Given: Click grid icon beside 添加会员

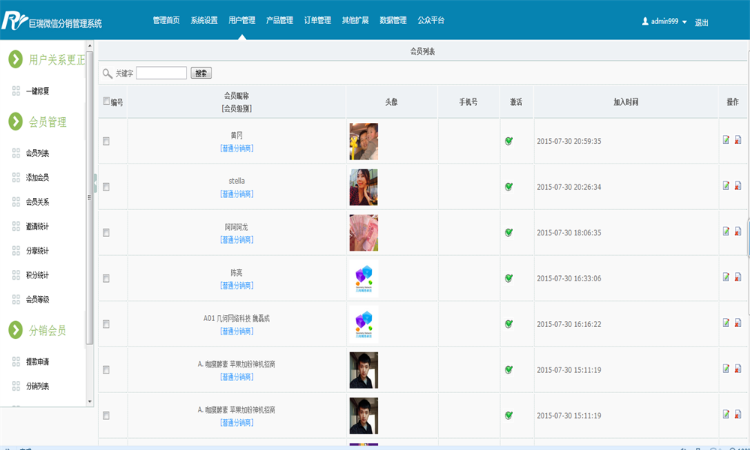Looking at the screenshot, I should pyautogui.click(x=16, y=177).
